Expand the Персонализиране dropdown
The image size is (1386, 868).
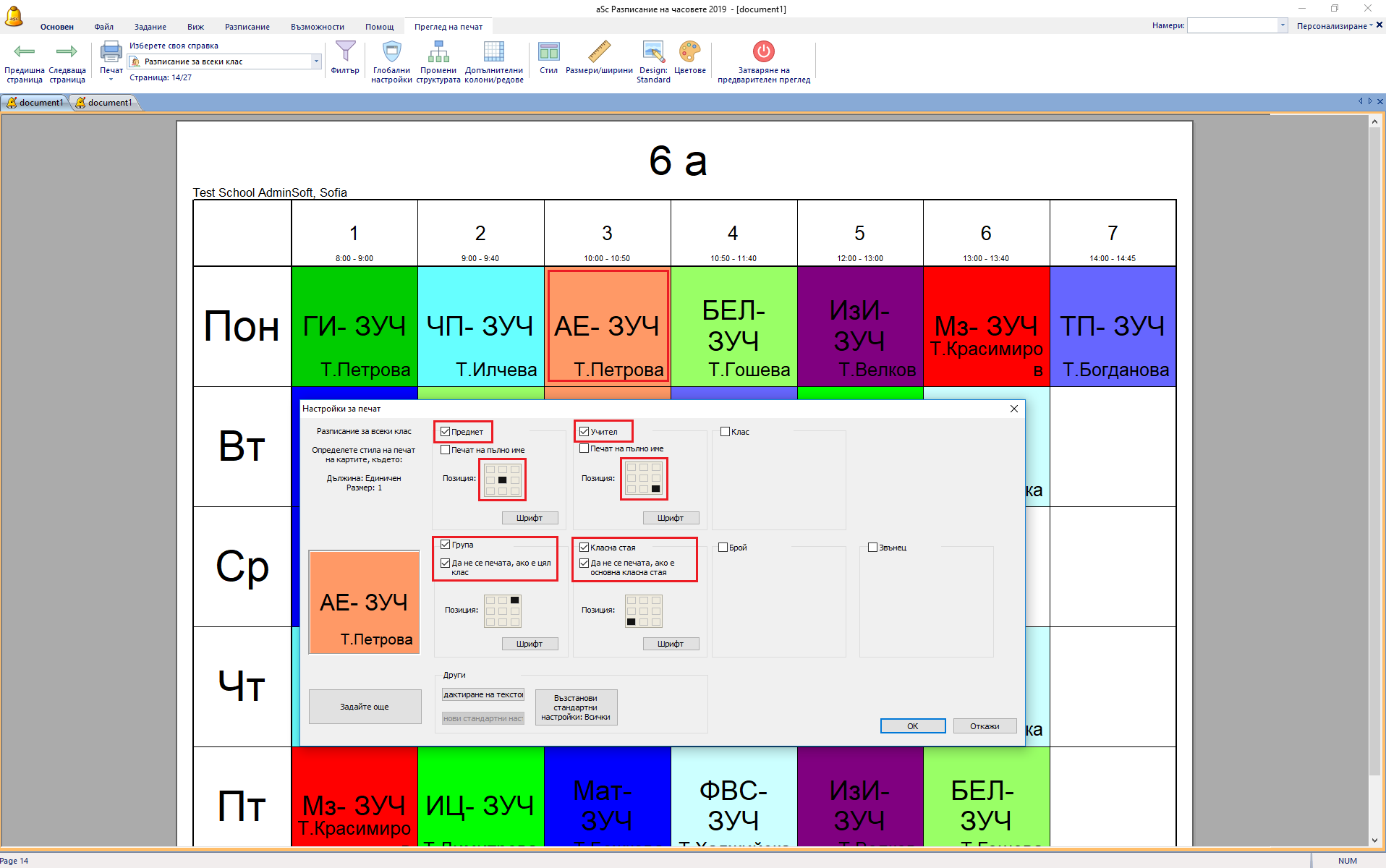1335,26
